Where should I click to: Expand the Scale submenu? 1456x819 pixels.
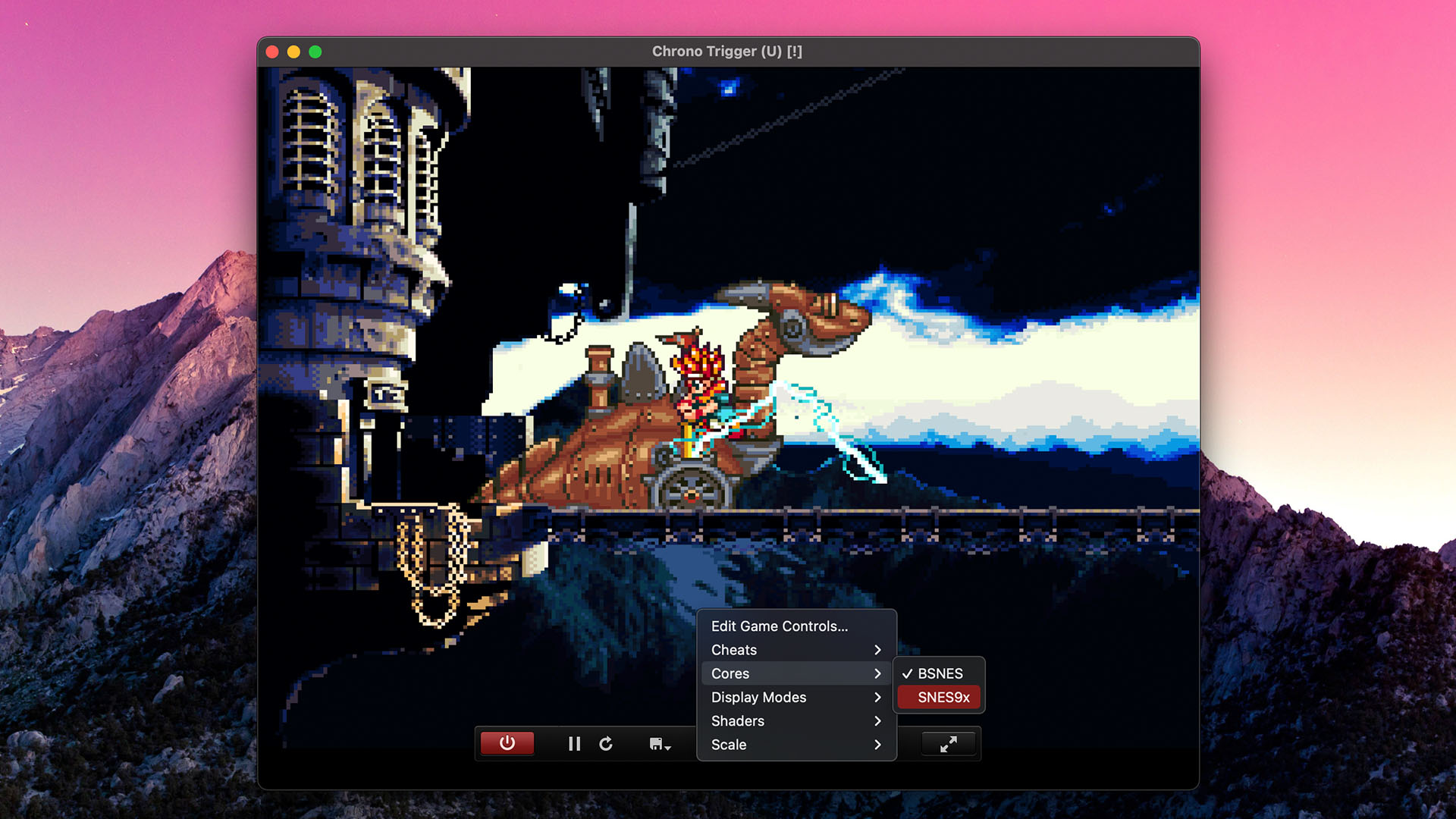pos(793,743)
